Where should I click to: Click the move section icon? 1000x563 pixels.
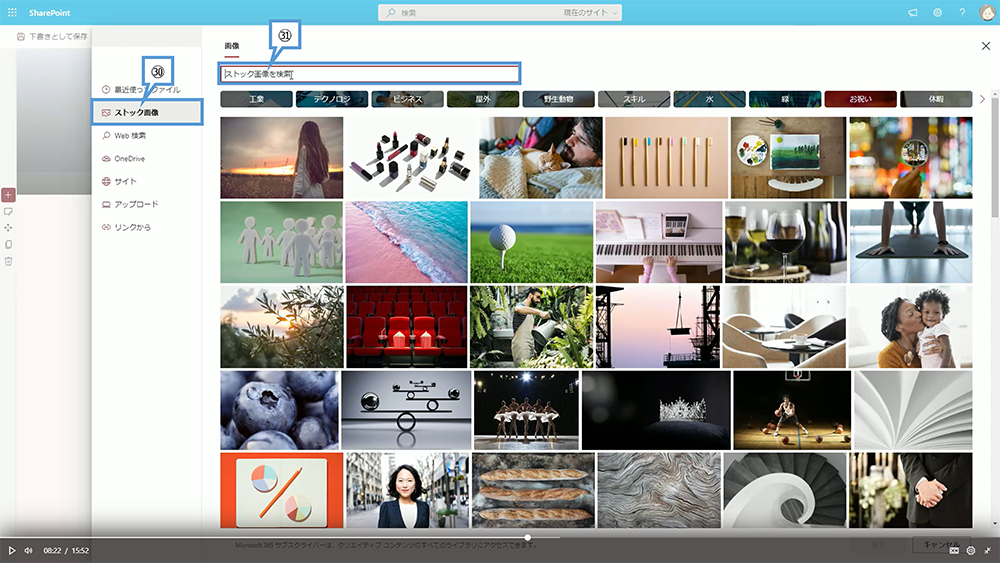[8, 228]
